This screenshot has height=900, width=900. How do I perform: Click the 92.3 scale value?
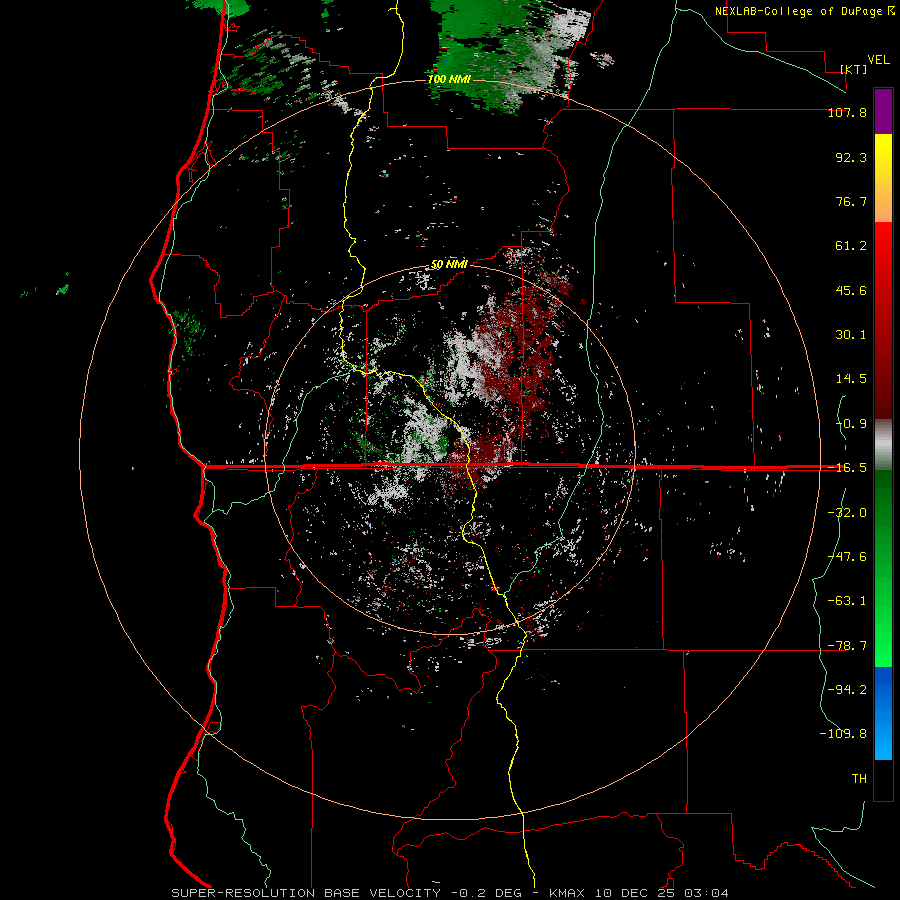[x=851, y=157]
